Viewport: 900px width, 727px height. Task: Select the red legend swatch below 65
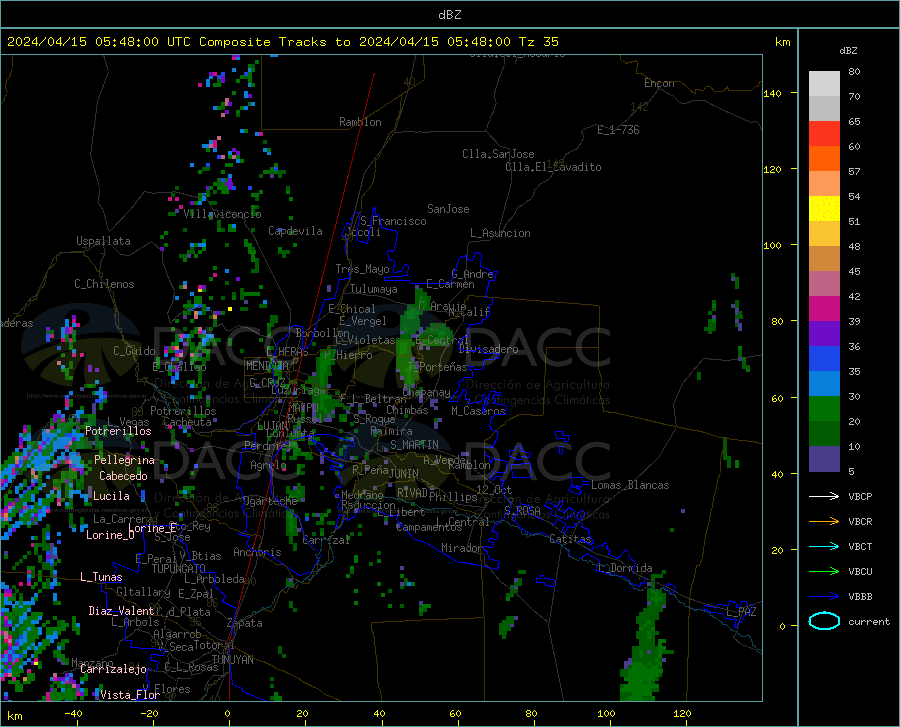click(824, 134)
